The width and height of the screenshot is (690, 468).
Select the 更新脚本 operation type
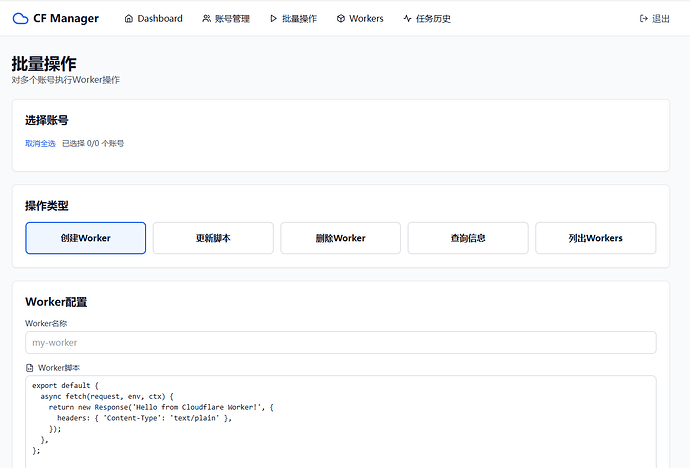point(213,238)
